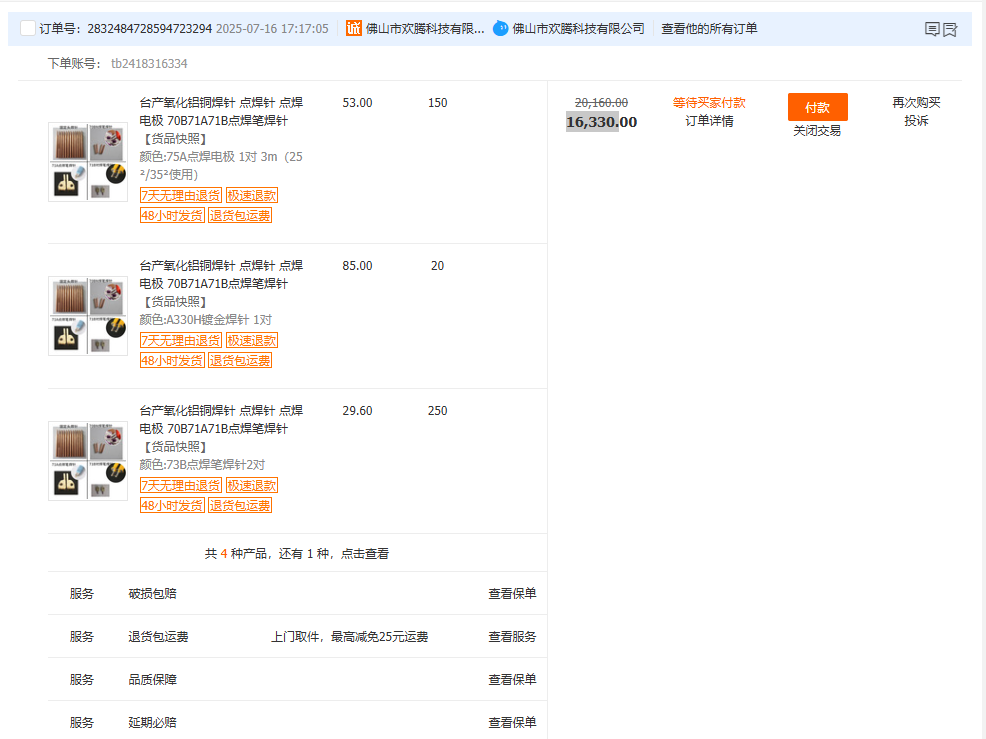Select unit price 85.00
This screenshot has height=739, width=986.
pos(357,265)
